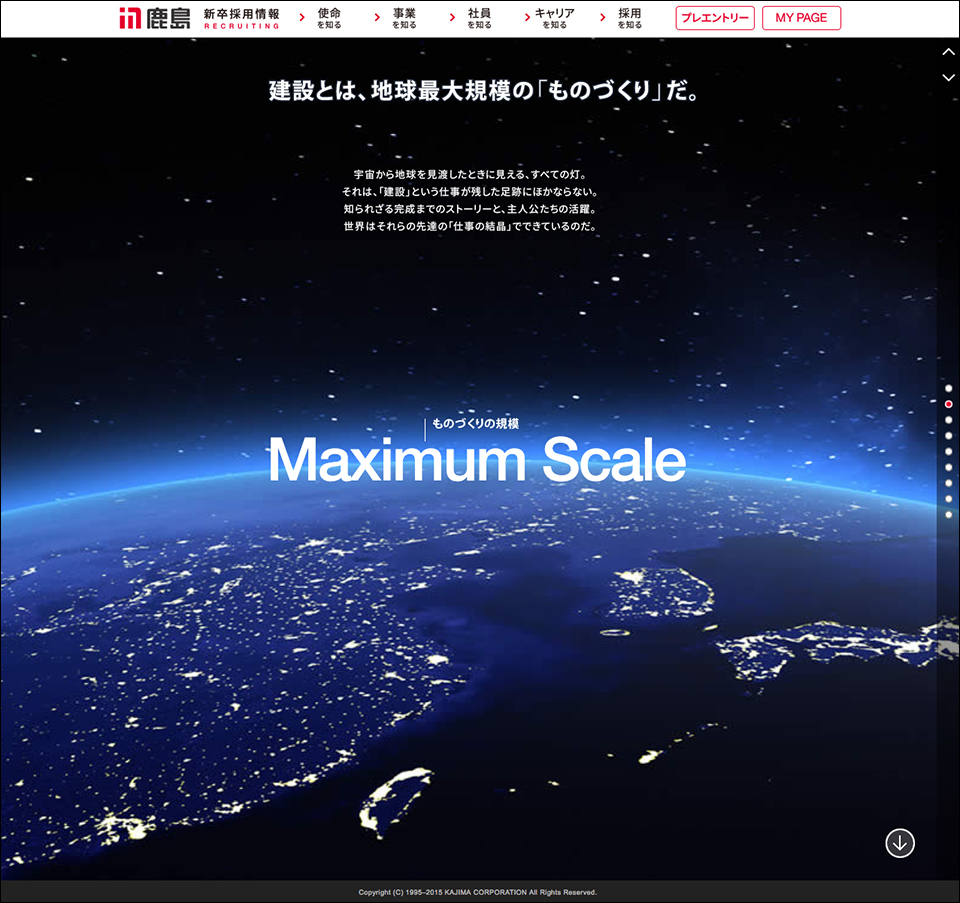Click headline 建設とは、地球最大規模の「ものづくり」だ。
Screen dimensions: 960x903
point(484,91)
